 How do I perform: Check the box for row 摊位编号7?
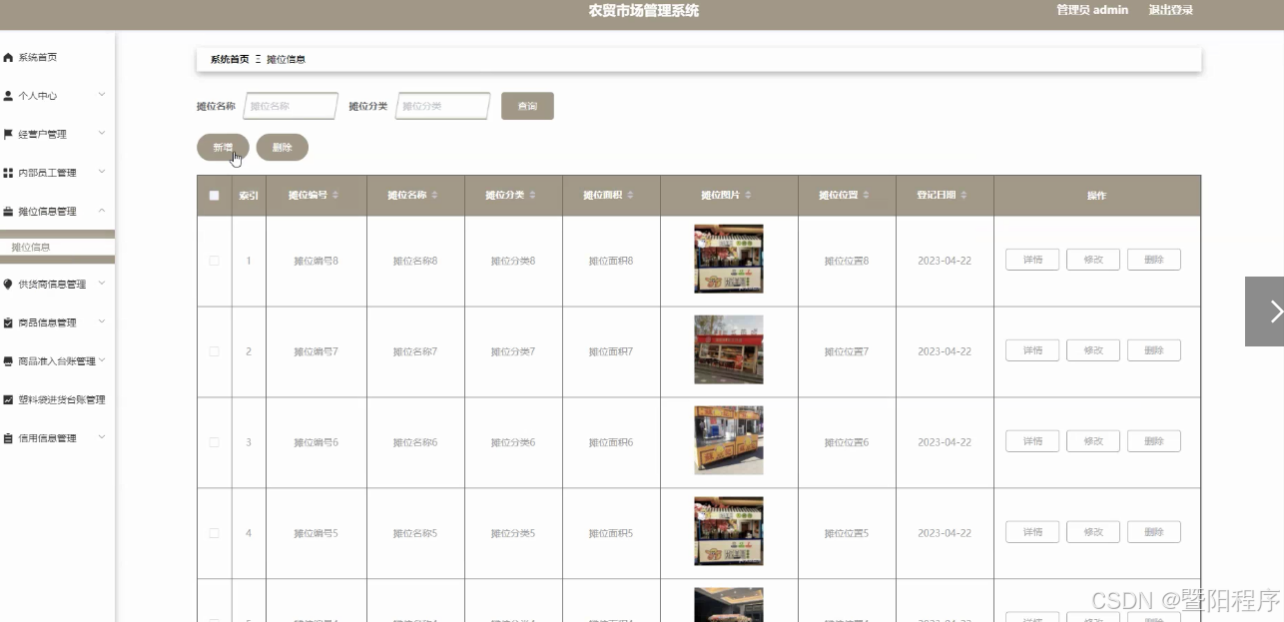214,351
